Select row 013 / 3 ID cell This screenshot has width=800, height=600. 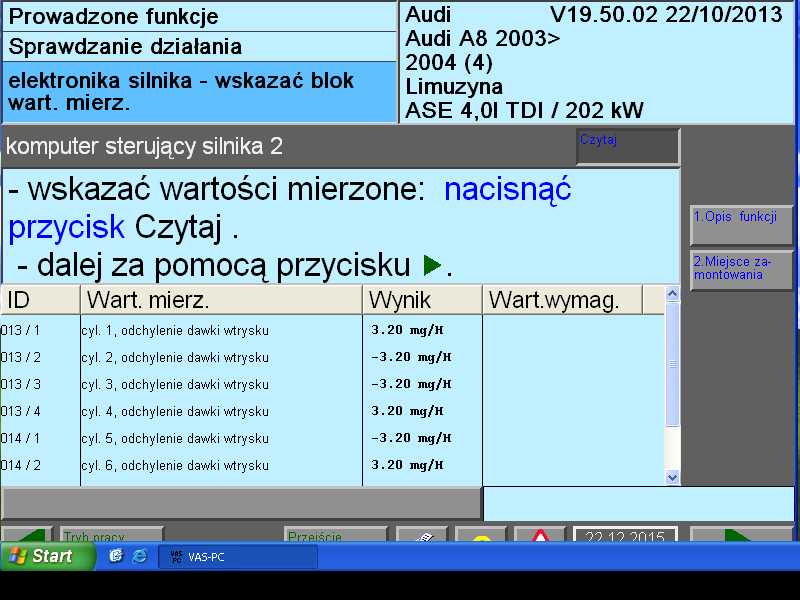[20, 385]
